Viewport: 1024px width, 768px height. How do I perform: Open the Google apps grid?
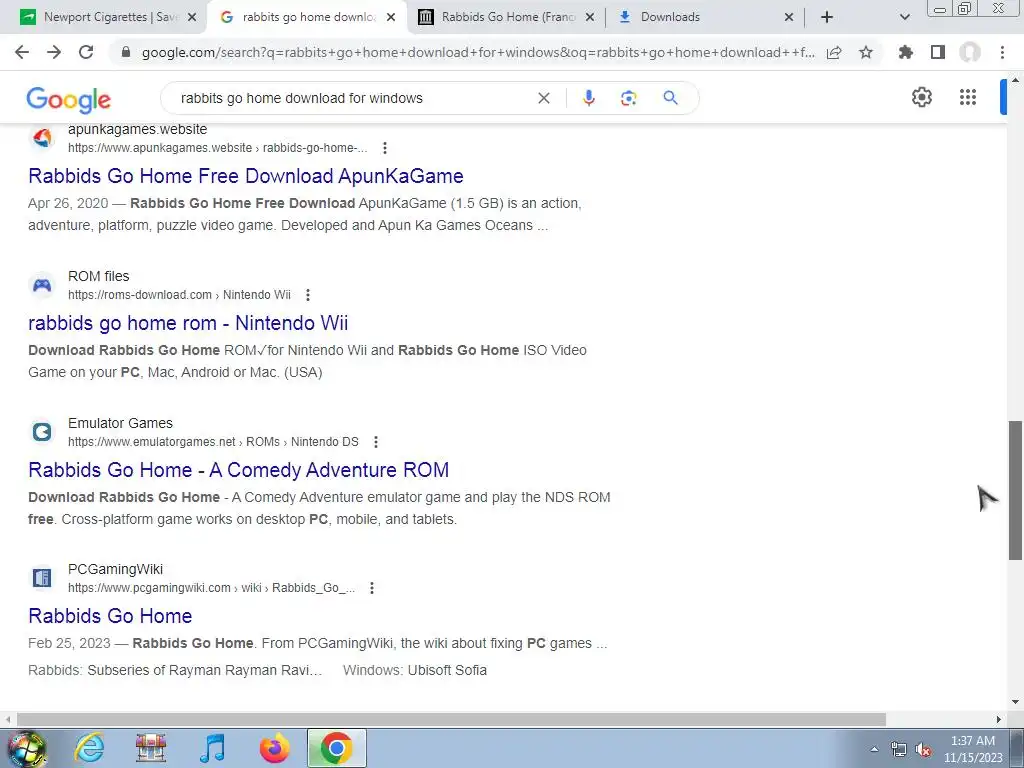pos(968,97)
